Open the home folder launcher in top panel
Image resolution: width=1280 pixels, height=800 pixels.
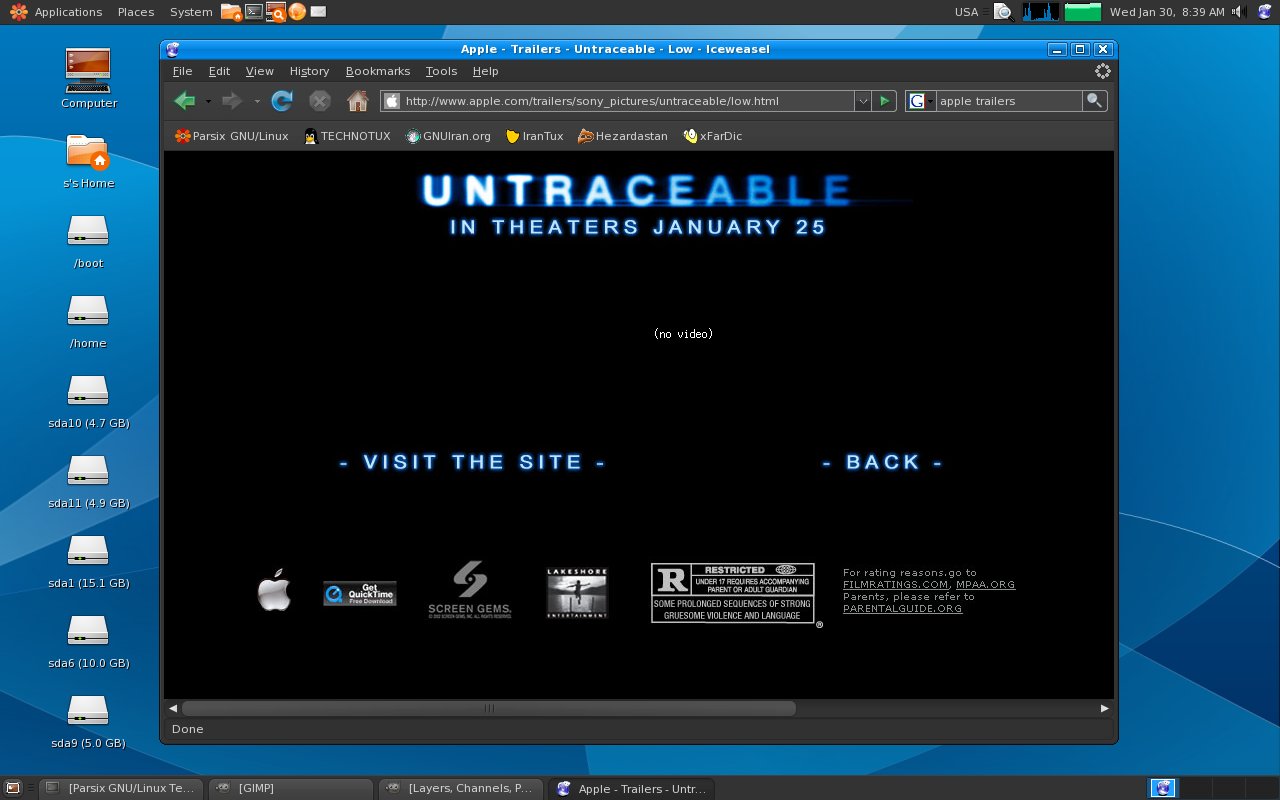231,12
